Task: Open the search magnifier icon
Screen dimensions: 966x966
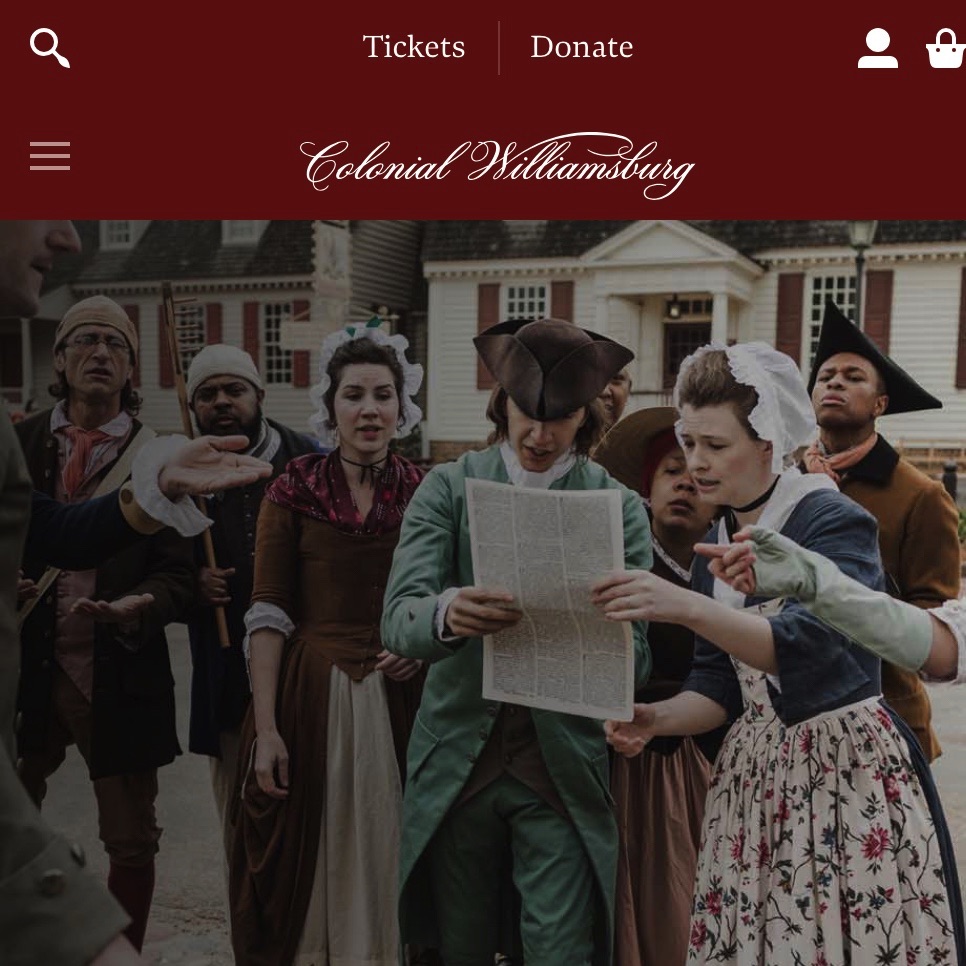Action: point(50,47)
